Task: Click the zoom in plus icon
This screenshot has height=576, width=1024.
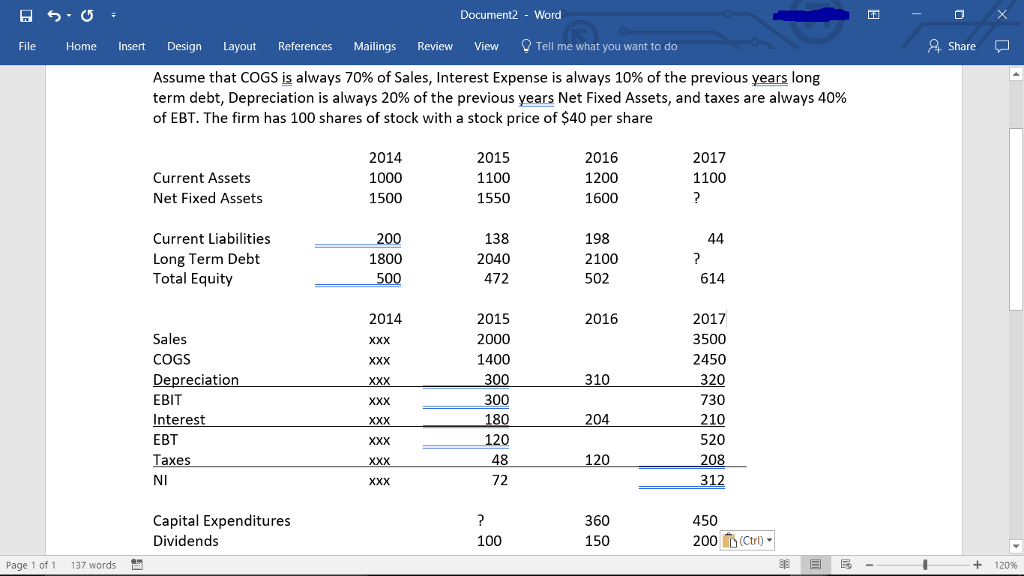Action: (x=976, y=565)
